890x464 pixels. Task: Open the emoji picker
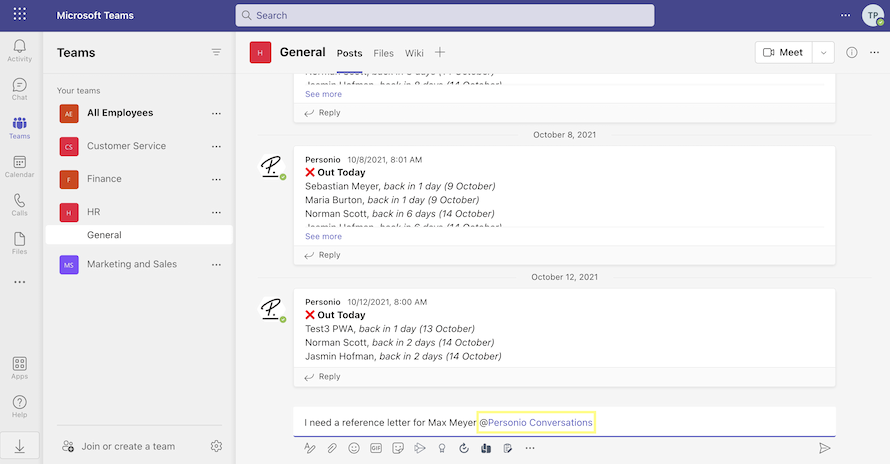(x=354, y=448)
